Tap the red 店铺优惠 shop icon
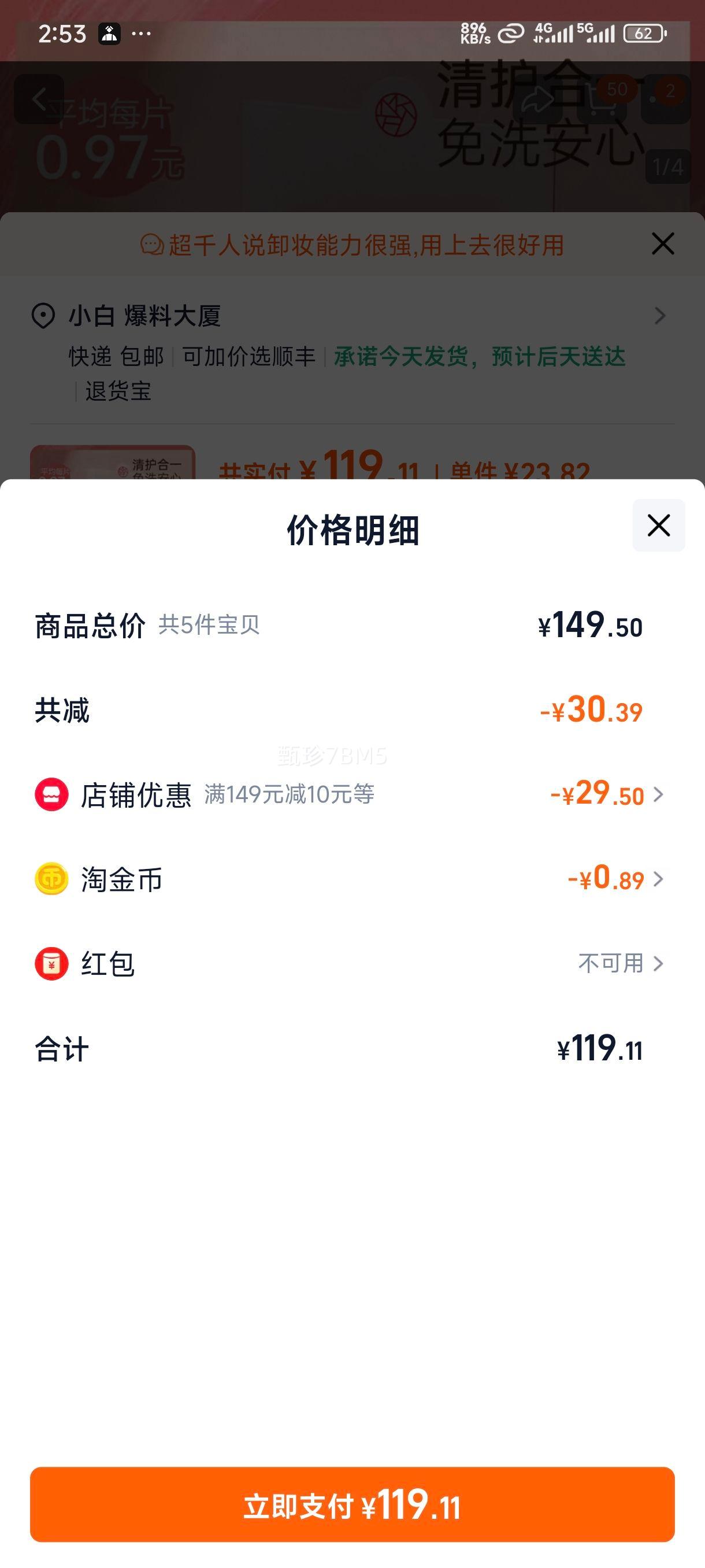This screenshot has width=705, height=1568. 51,794
